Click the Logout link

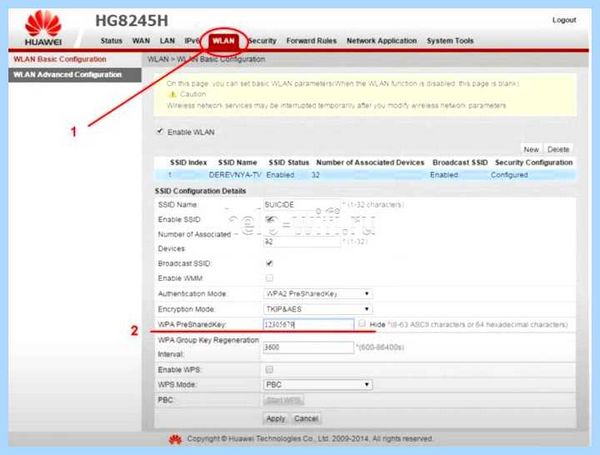[564, 20]
